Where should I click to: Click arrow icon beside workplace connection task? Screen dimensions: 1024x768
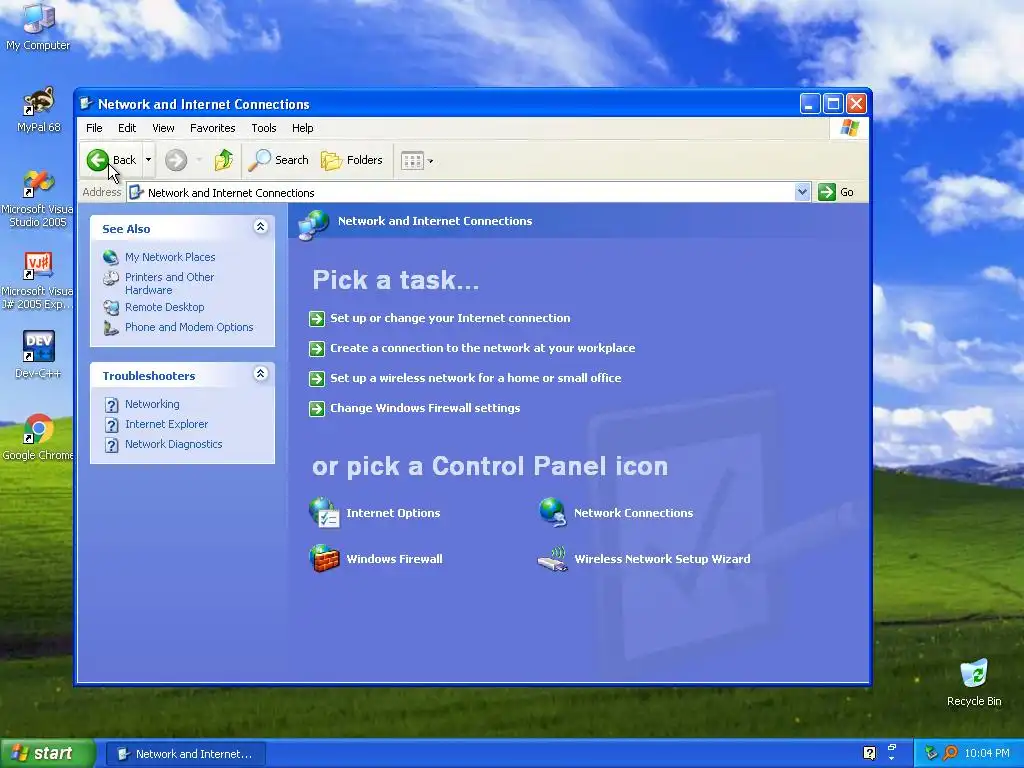tap(317, 349)
